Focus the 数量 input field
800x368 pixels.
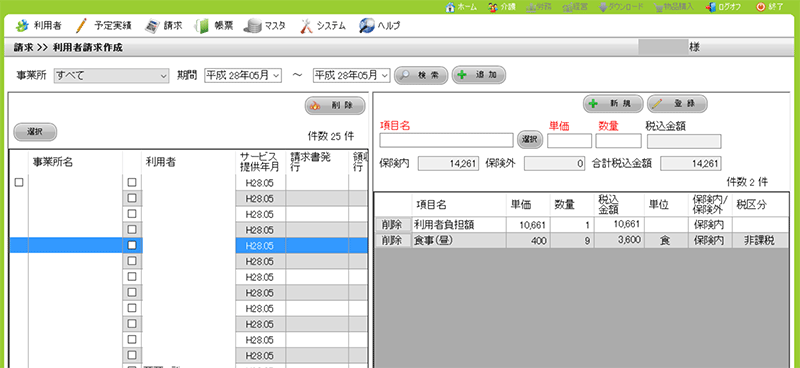(618, 141)
